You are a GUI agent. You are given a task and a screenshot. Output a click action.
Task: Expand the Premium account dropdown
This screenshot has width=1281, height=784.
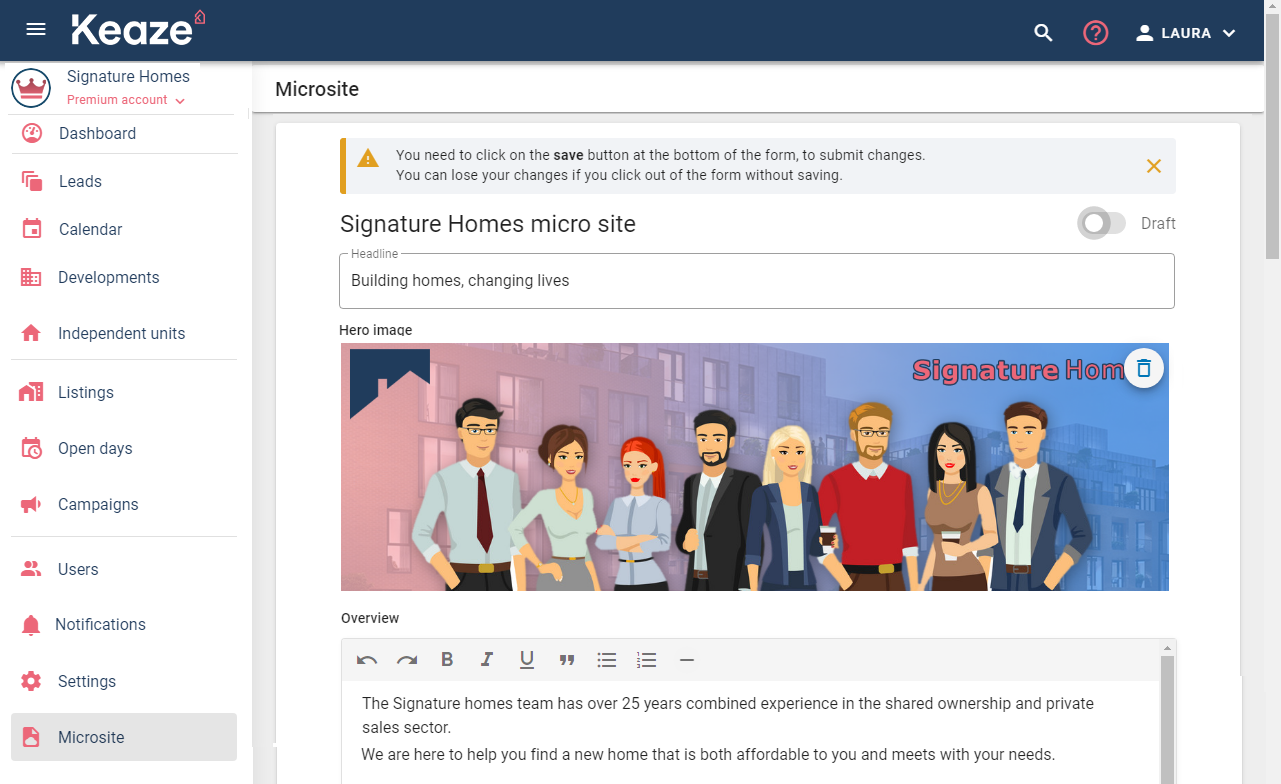click(126, 100)
